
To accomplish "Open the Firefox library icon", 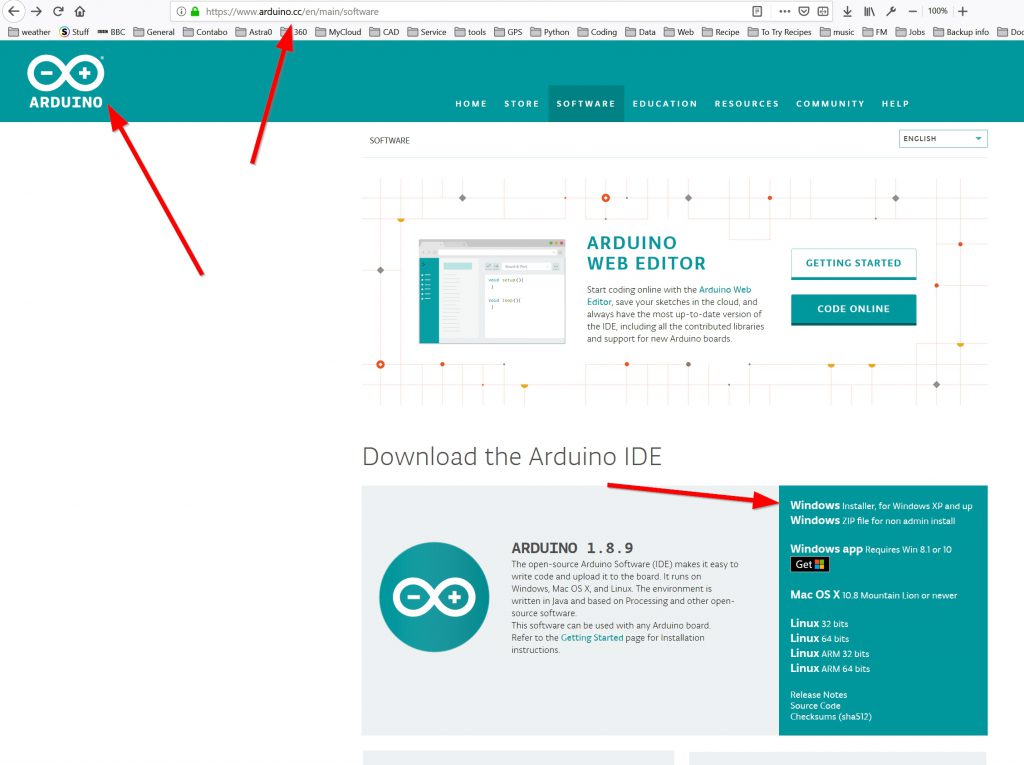I will point(869,11).
